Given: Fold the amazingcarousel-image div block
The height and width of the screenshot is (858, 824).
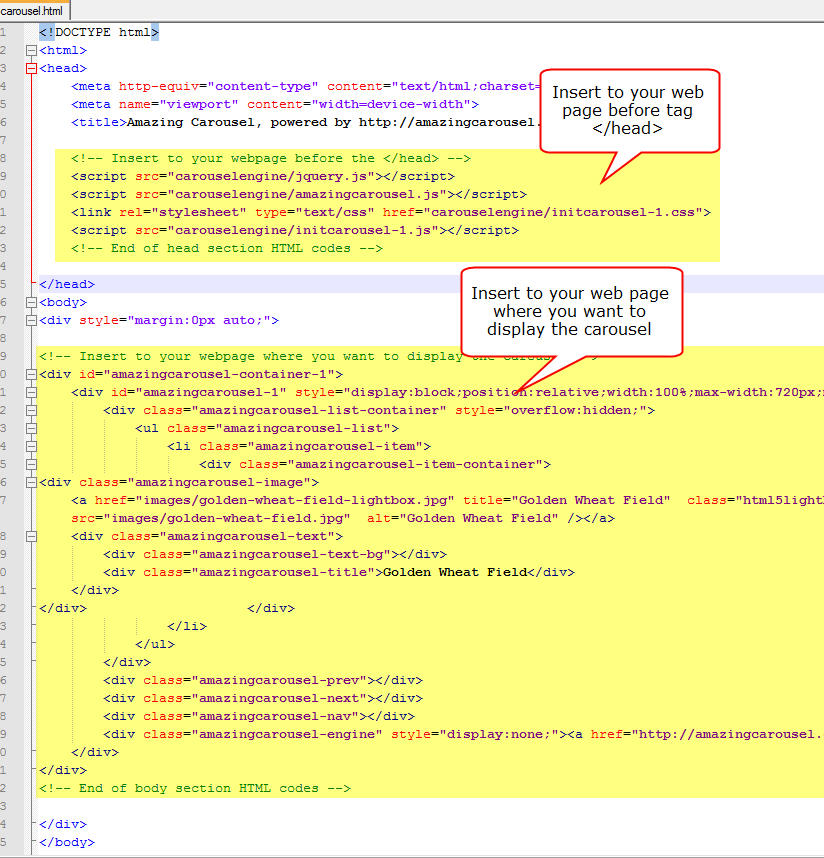Looking at the screenshot, I should pos(30,482).
